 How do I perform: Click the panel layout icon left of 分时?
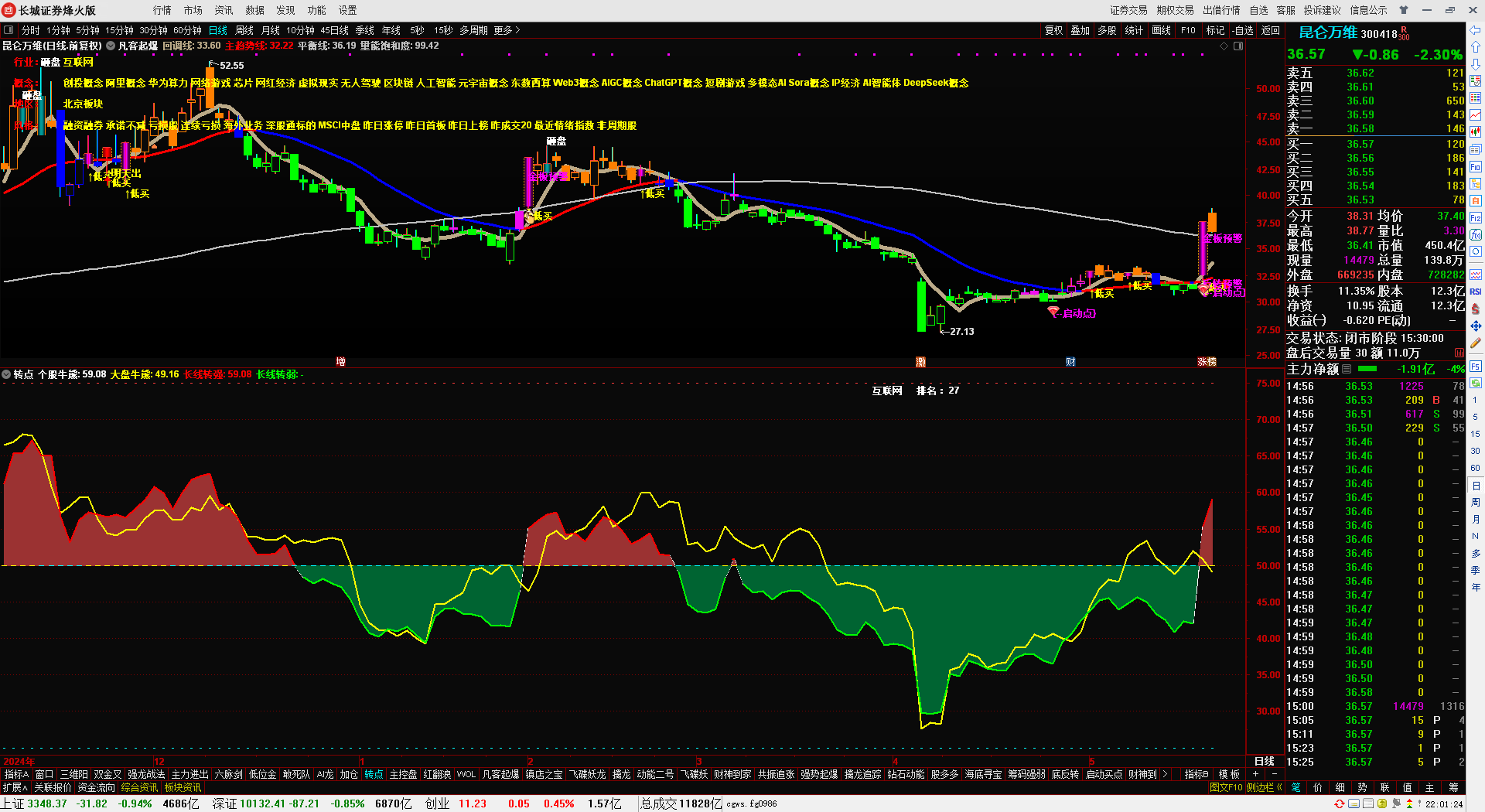(9, 30)
